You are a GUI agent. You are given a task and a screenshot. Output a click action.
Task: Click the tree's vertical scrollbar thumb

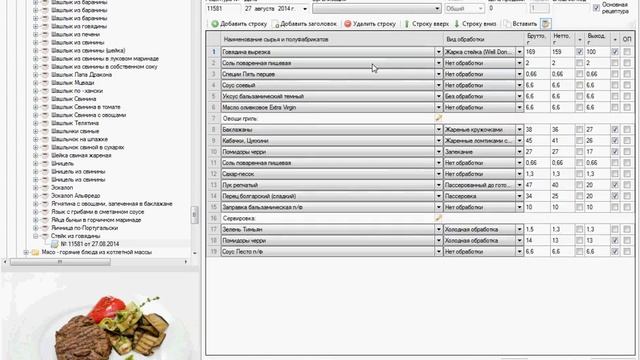pos(195,214)
